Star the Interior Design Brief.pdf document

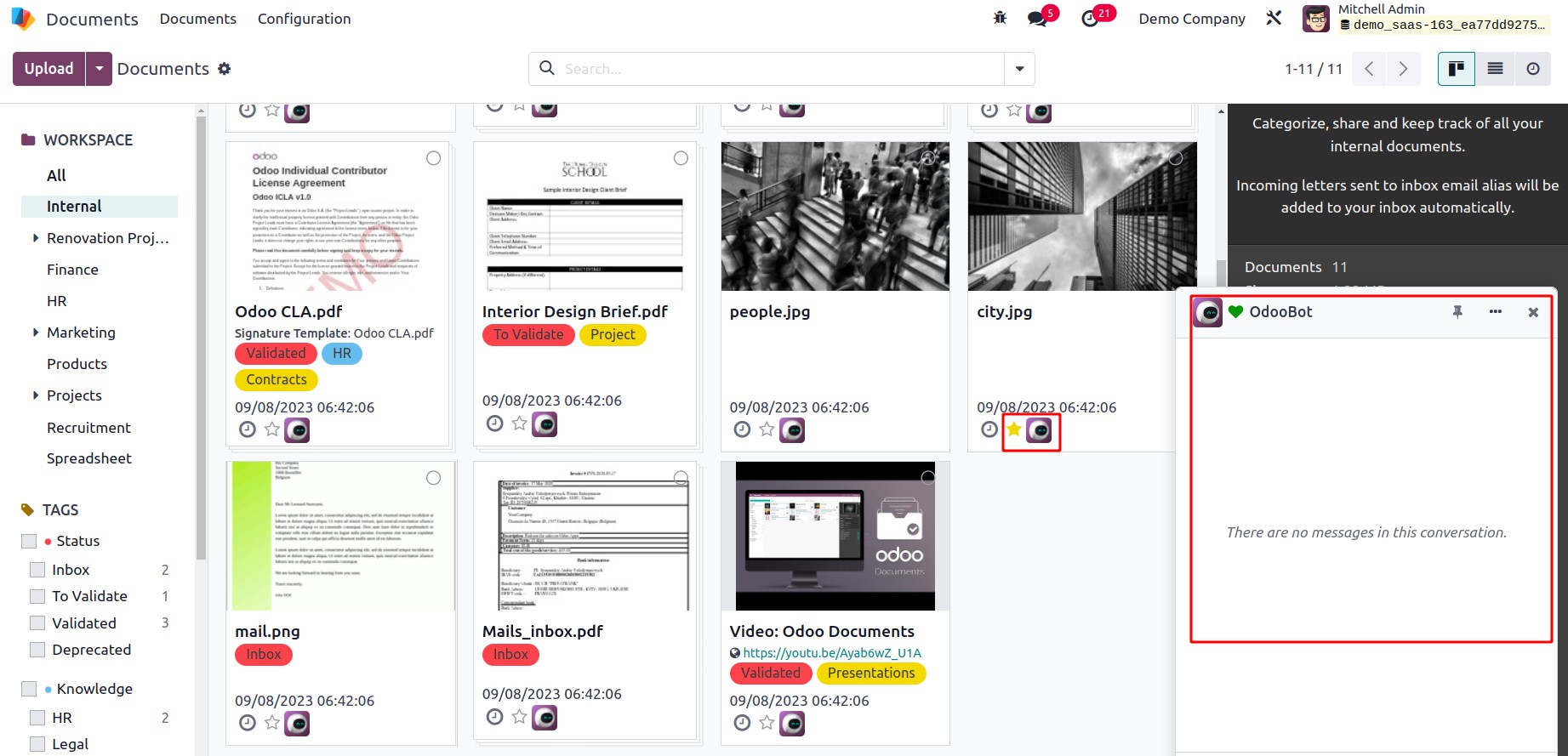(x=519, y=423)
